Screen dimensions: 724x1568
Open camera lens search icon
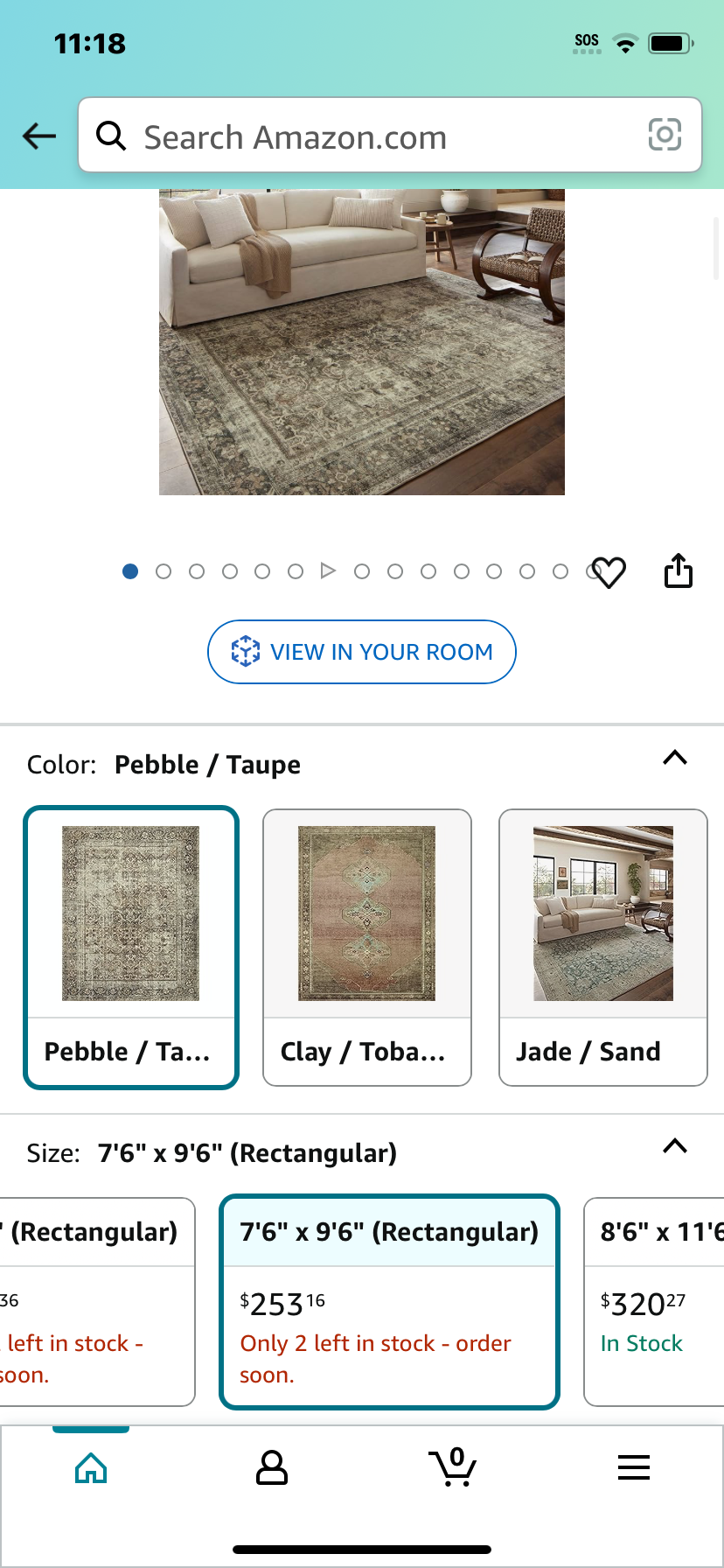coord(665,135)
